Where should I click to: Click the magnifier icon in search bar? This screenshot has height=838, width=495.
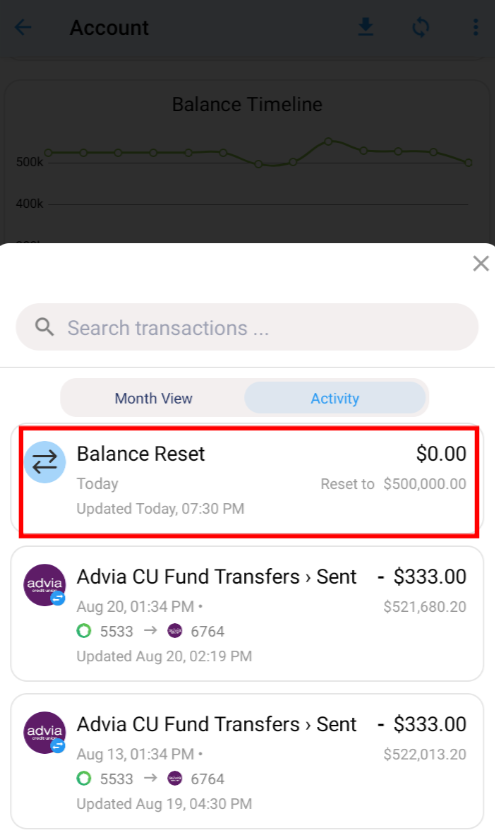click(x=44, y=327)
